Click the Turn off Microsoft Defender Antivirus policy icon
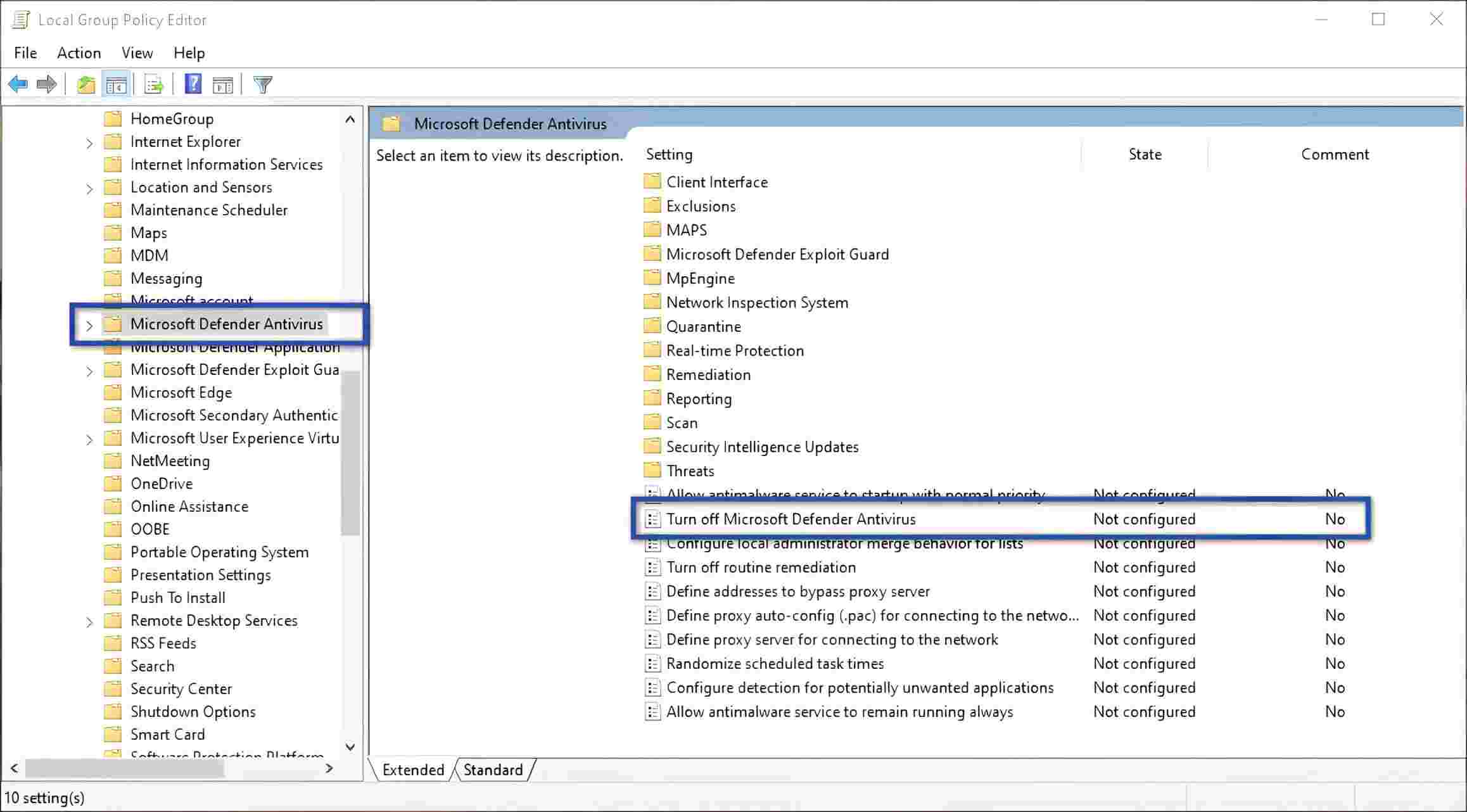1467x812 pixels. point(652,519)
